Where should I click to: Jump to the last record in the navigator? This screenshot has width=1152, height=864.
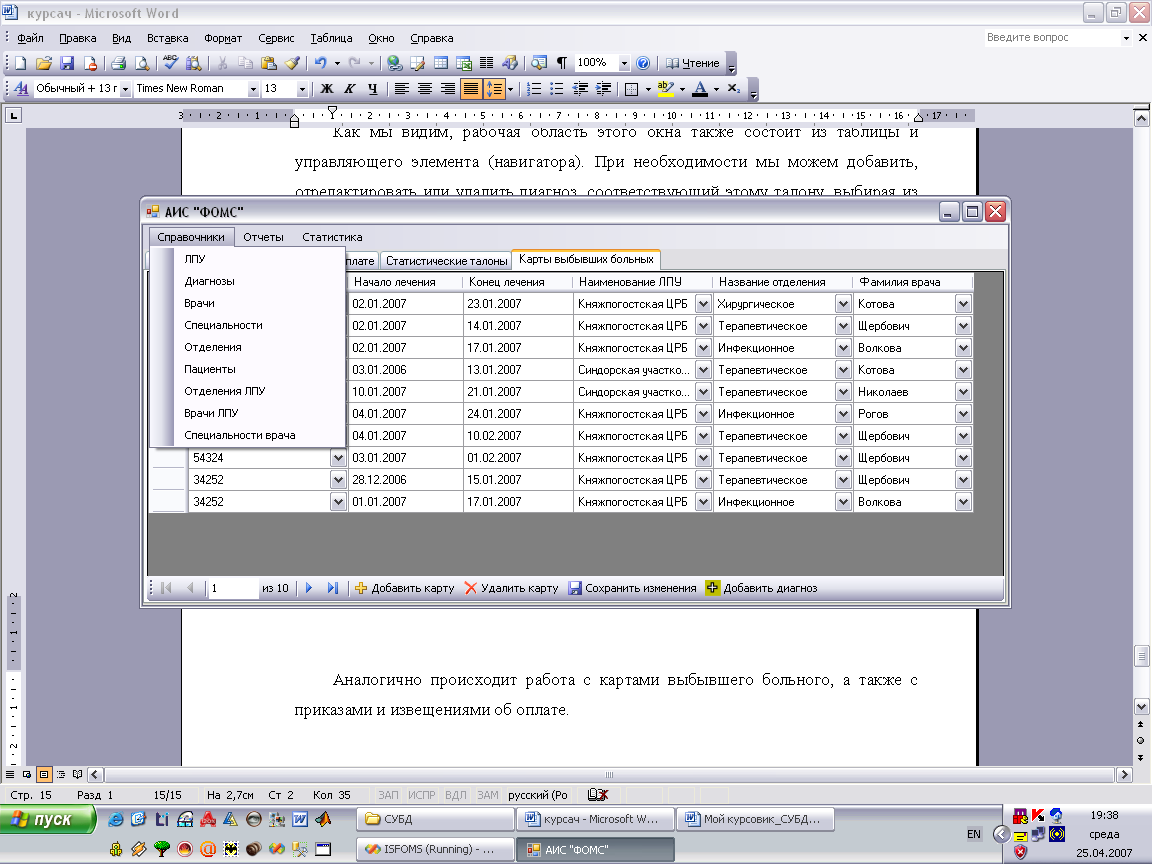point(333,588)
